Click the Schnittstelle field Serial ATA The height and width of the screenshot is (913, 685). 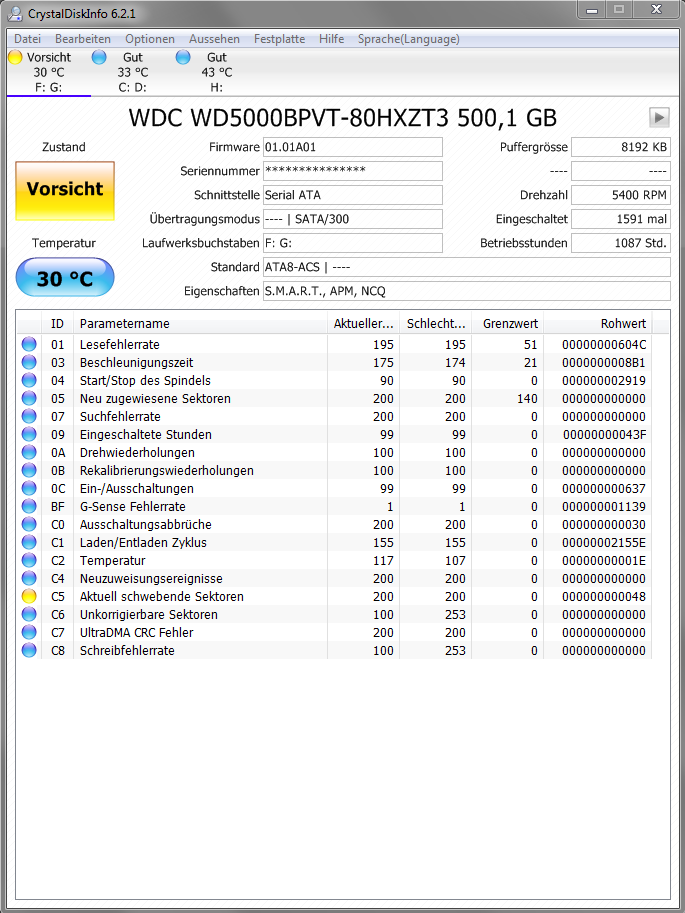click(352, 195)
